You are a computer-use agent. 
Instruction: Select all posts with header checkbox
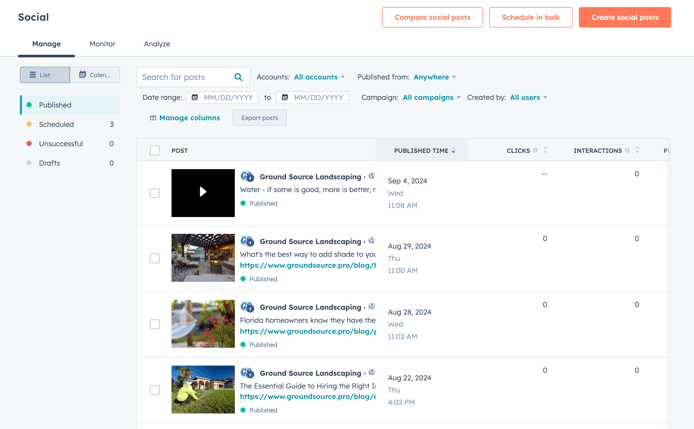pos(154,151)
